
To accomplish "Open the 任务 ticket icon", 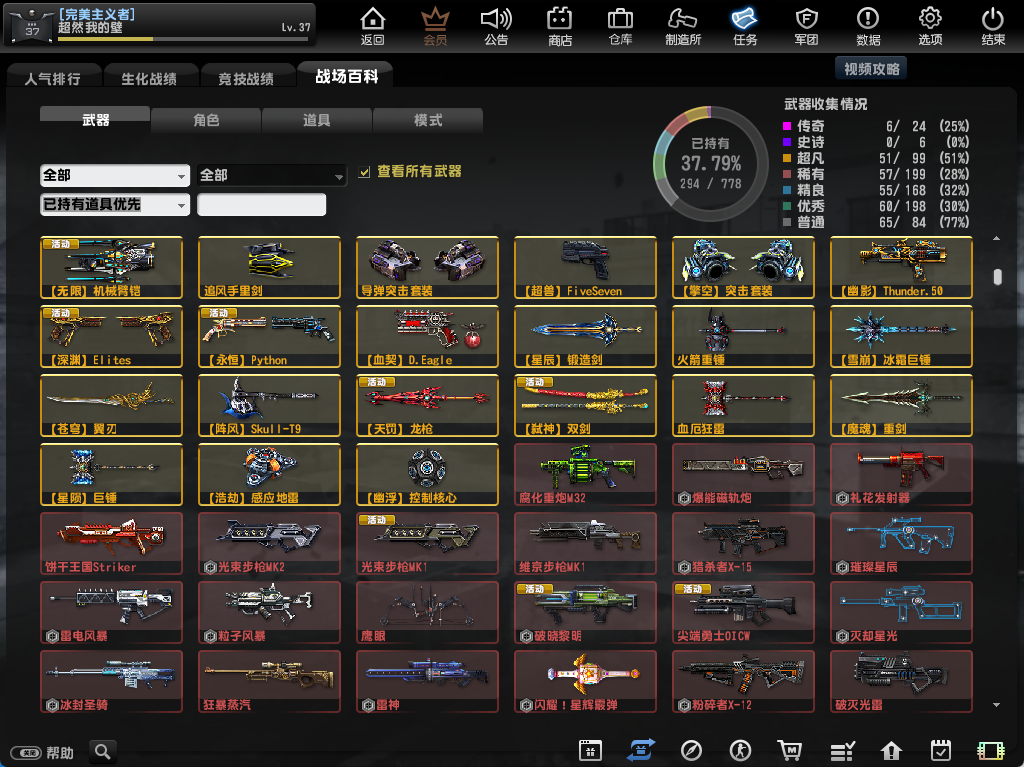I will (744, 20).
